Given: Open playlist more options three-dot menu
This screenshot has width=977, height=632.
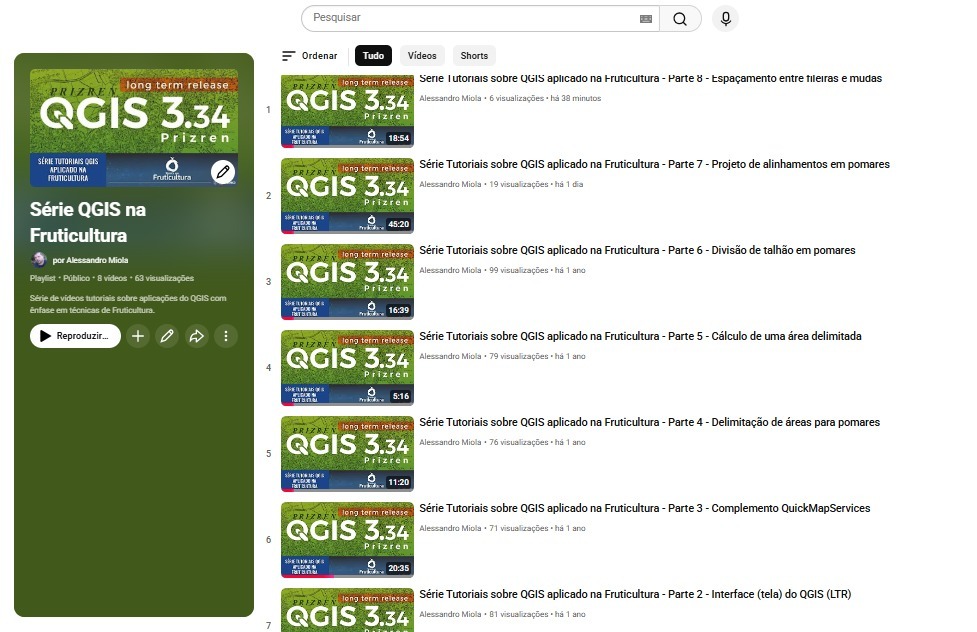Looking at the screenshot, I should point(226,336).
